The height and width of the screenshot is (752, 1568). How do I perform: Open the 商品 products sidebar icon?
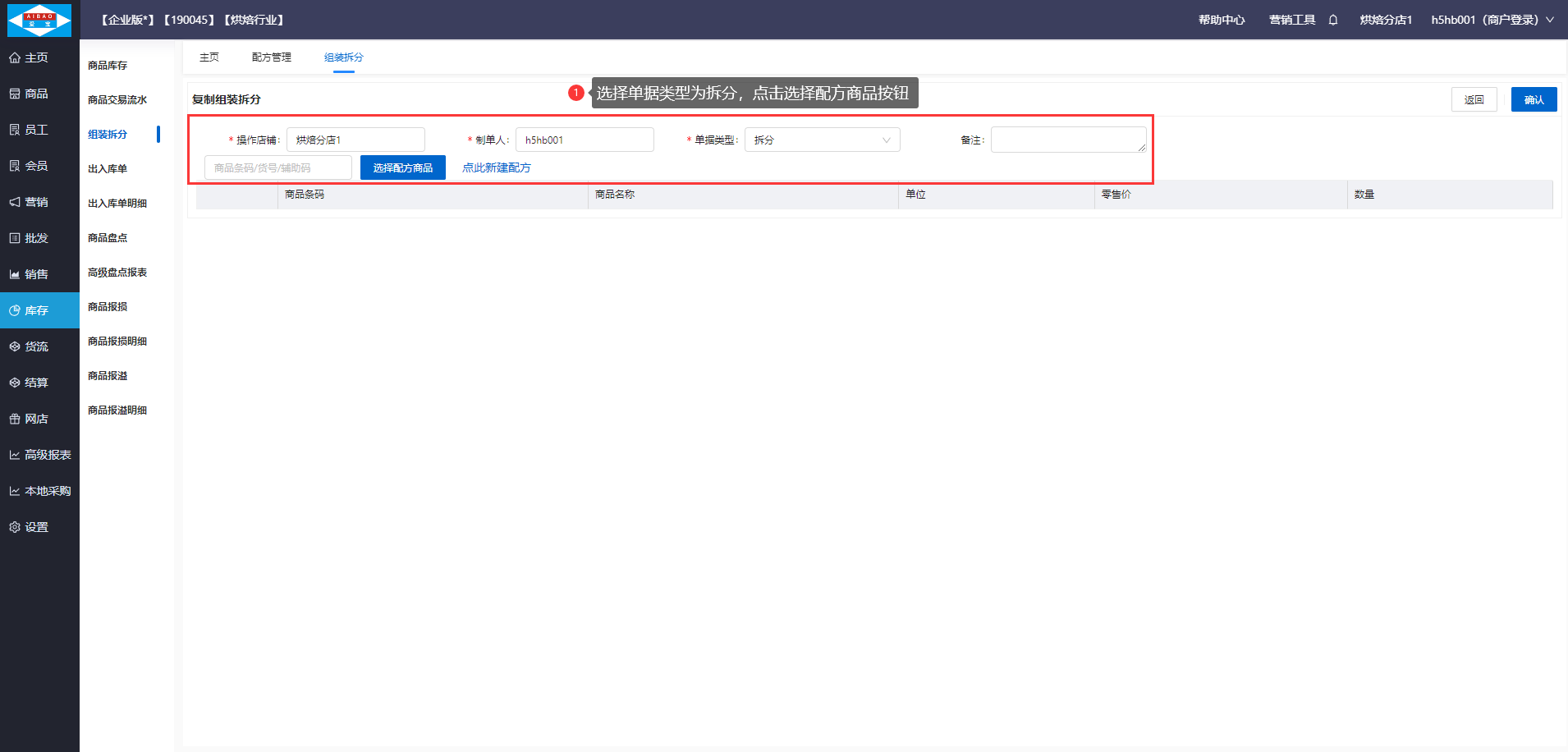(15, 94)
